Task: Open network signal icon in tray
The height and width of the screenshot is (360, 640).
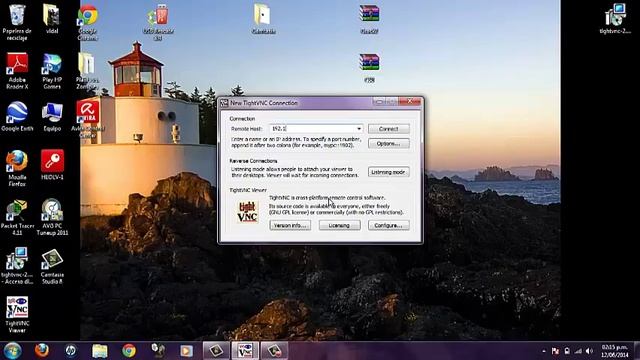Action: [578, 351]
